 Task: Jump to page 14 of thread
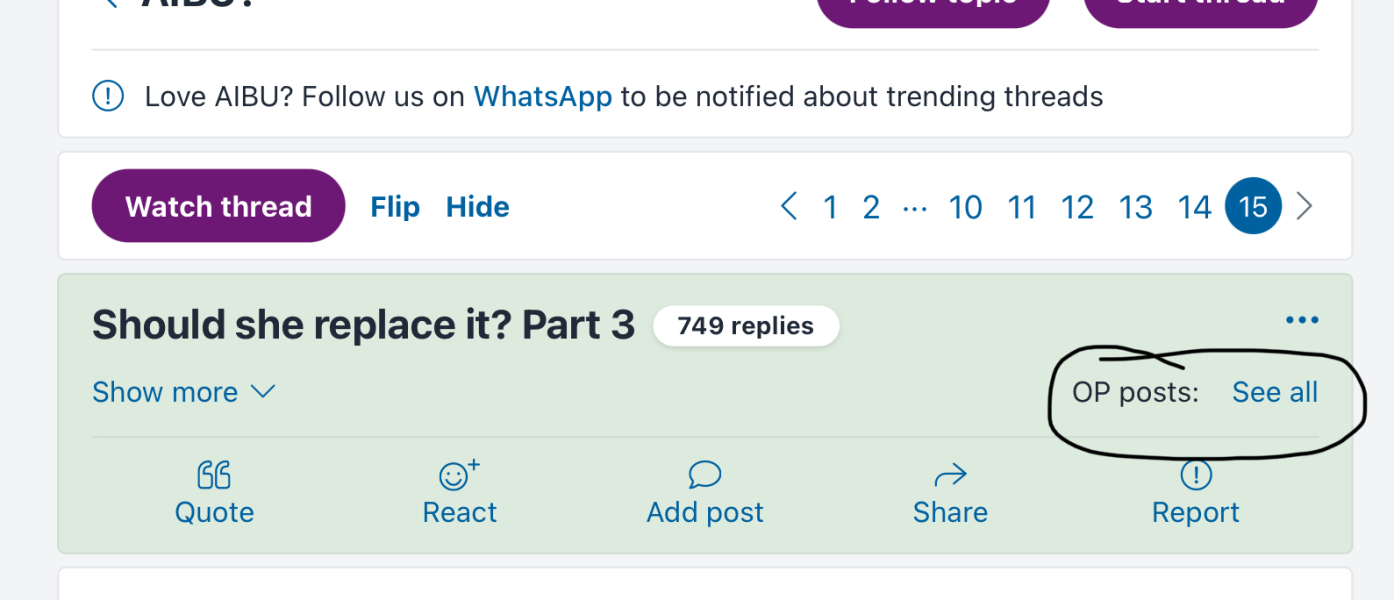point(1194,207)
